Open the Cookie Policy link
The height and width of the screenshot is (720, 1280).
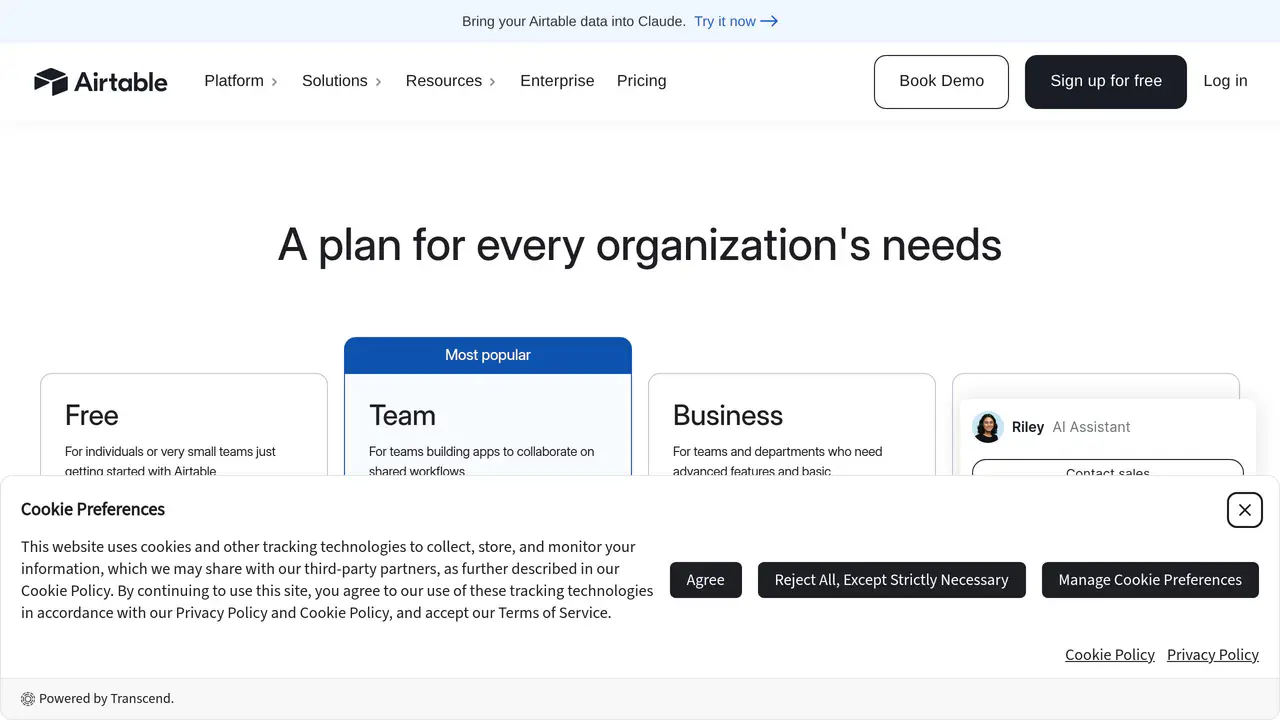point(1110,655)
